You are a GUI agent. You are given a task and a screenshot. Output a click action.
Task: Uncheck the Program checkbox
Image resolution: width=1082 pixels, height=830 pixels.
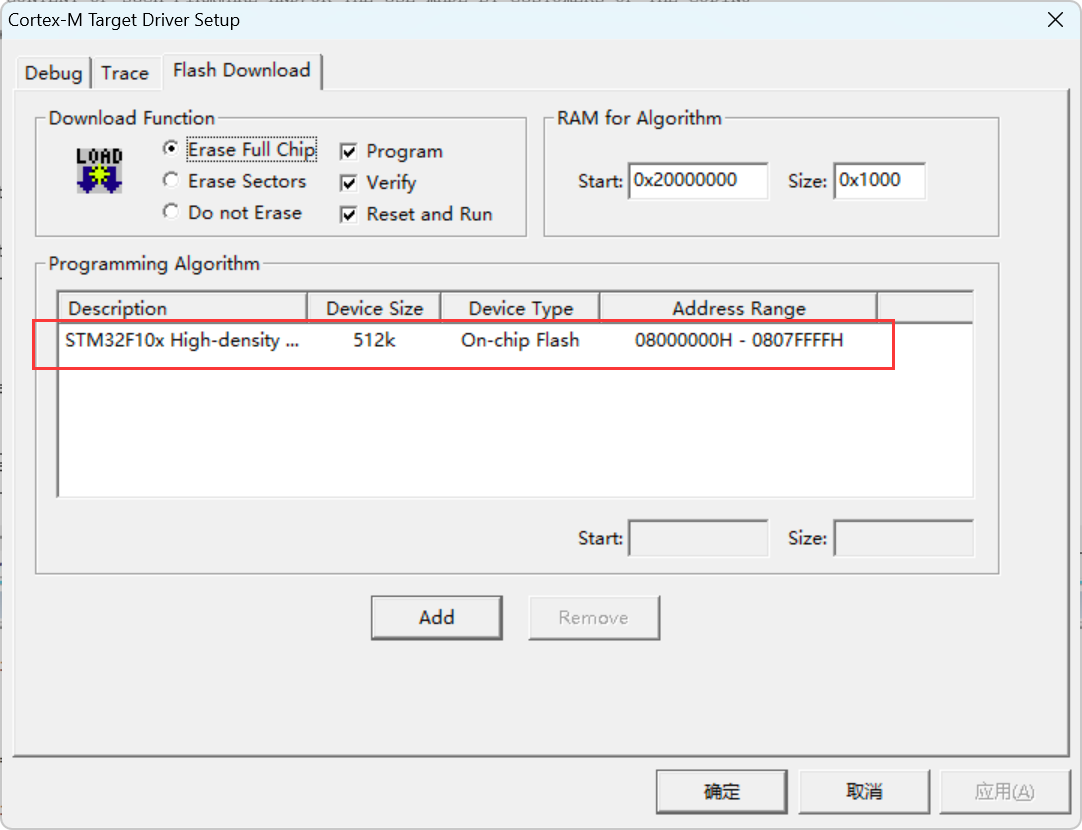348,150
